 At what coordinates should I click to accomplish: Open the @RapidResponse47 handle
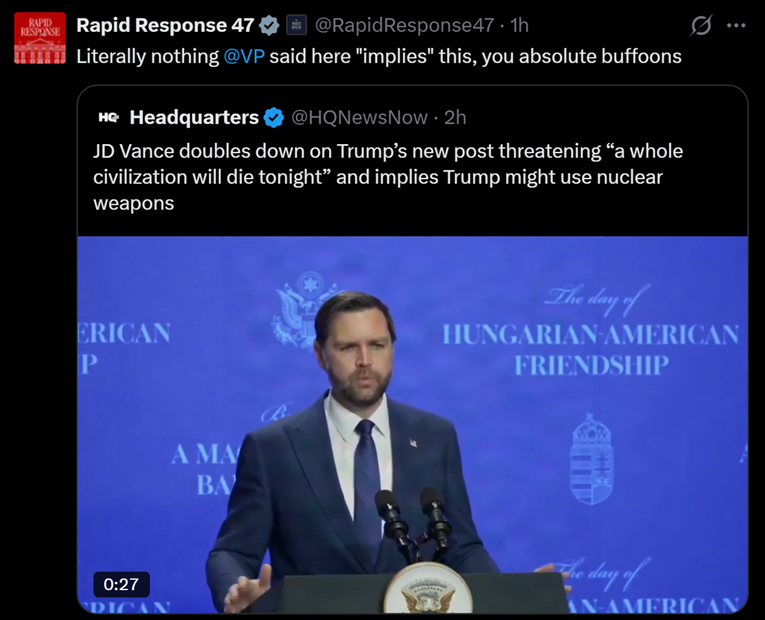pyautogui.click(x=404, y=25)
